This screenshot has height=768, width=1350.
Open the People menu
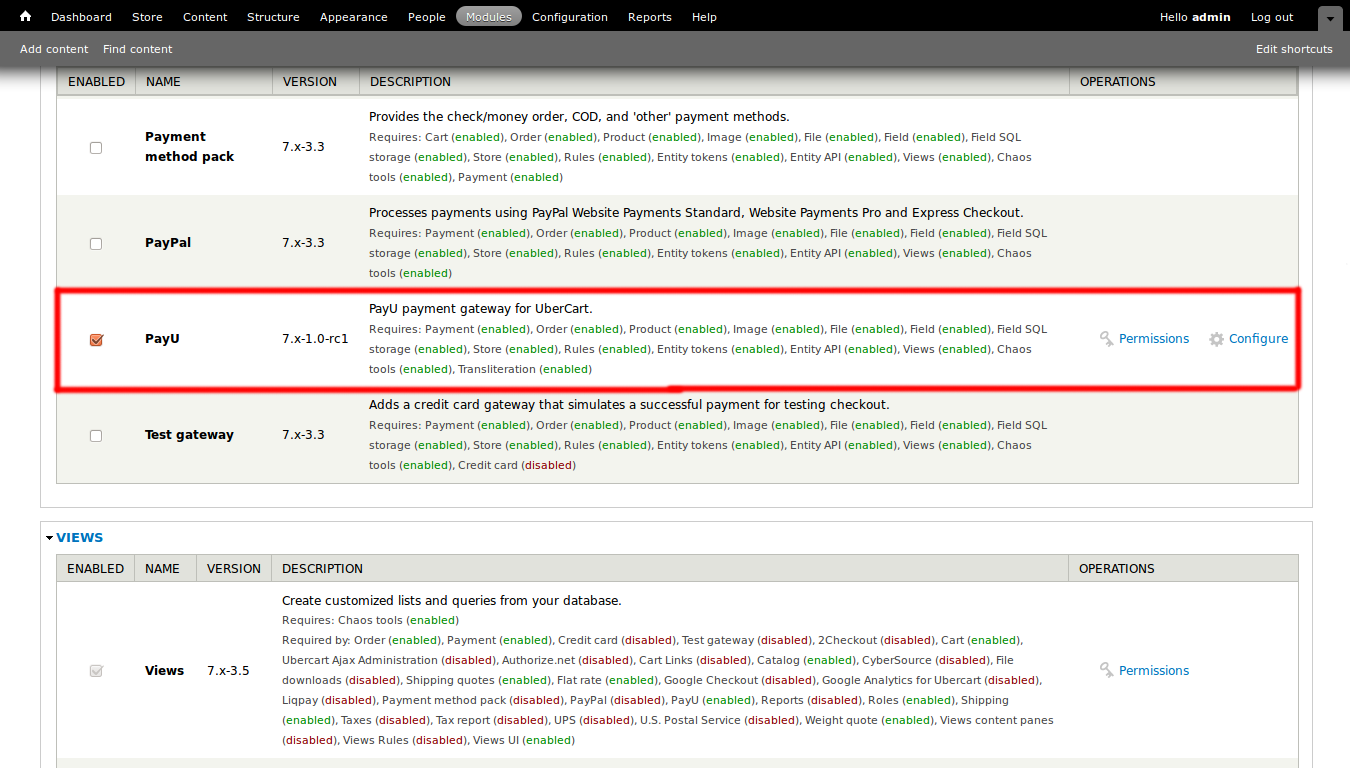point(426,17)
